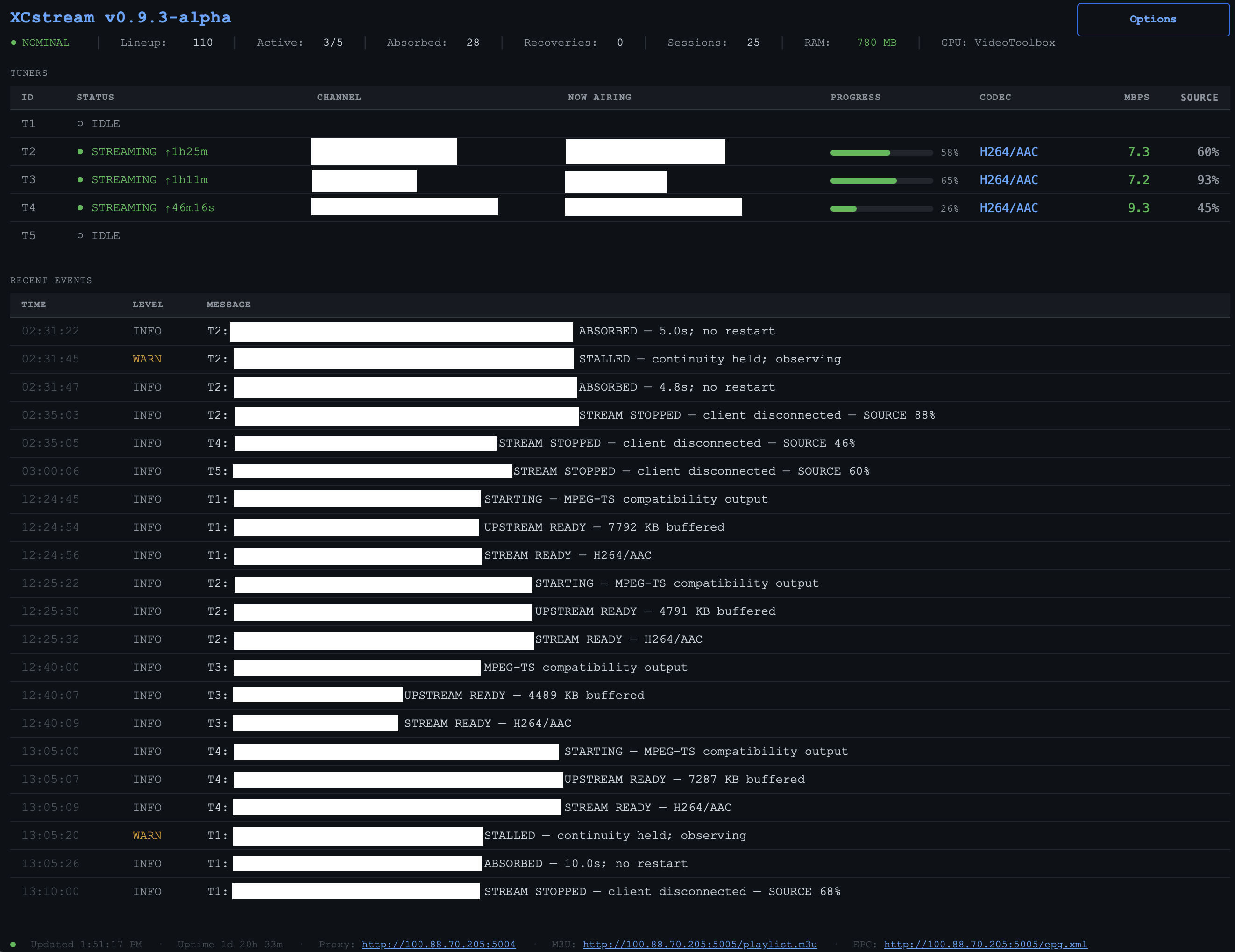Screen dimensions: 1235x952
Task: Click the Sessions value 25
Action: pyautogui.click(x=753, y=43)
